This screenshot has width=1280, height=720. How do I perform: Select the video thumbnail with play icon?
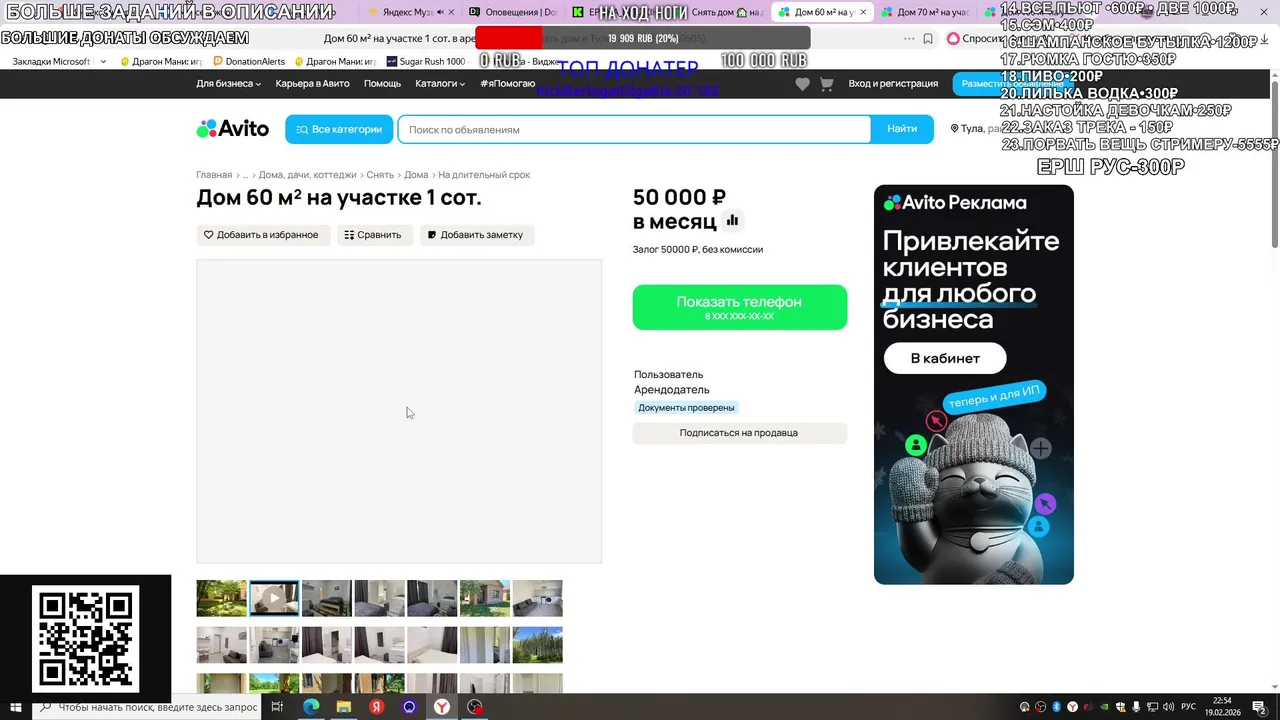(274, 598)
